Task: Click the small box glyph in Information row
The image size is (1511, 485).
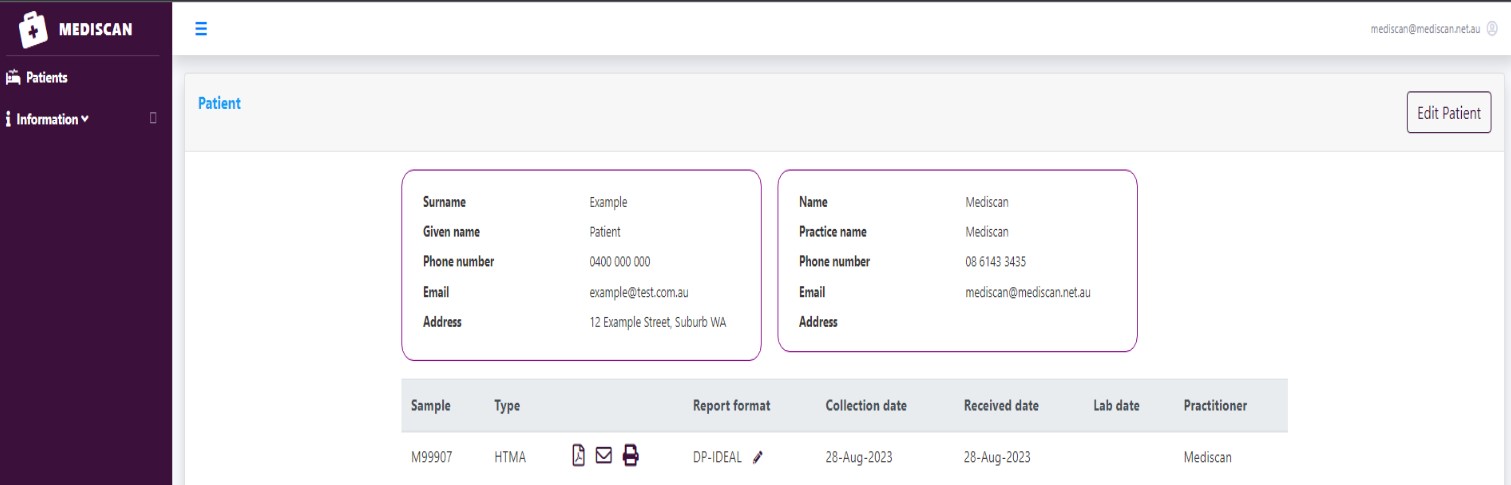Action: pyautogui.click(x=153, y=118)
